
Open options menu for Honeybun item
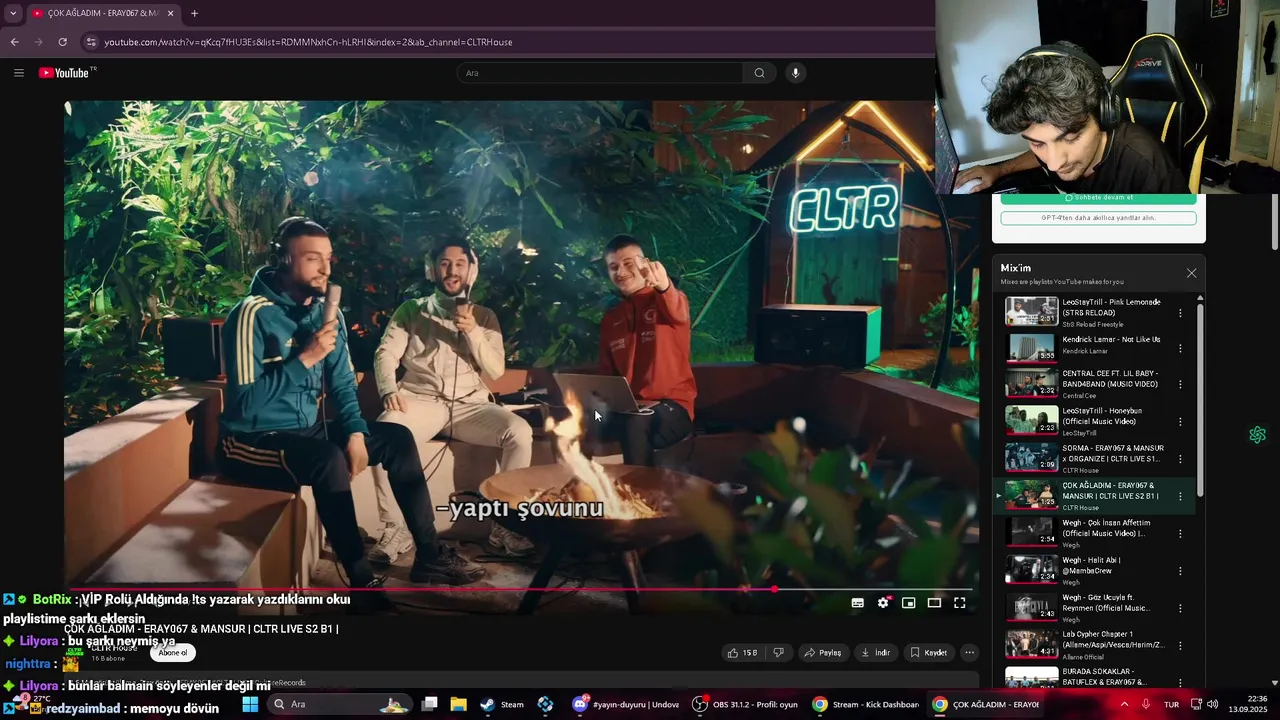(1180, 421)
